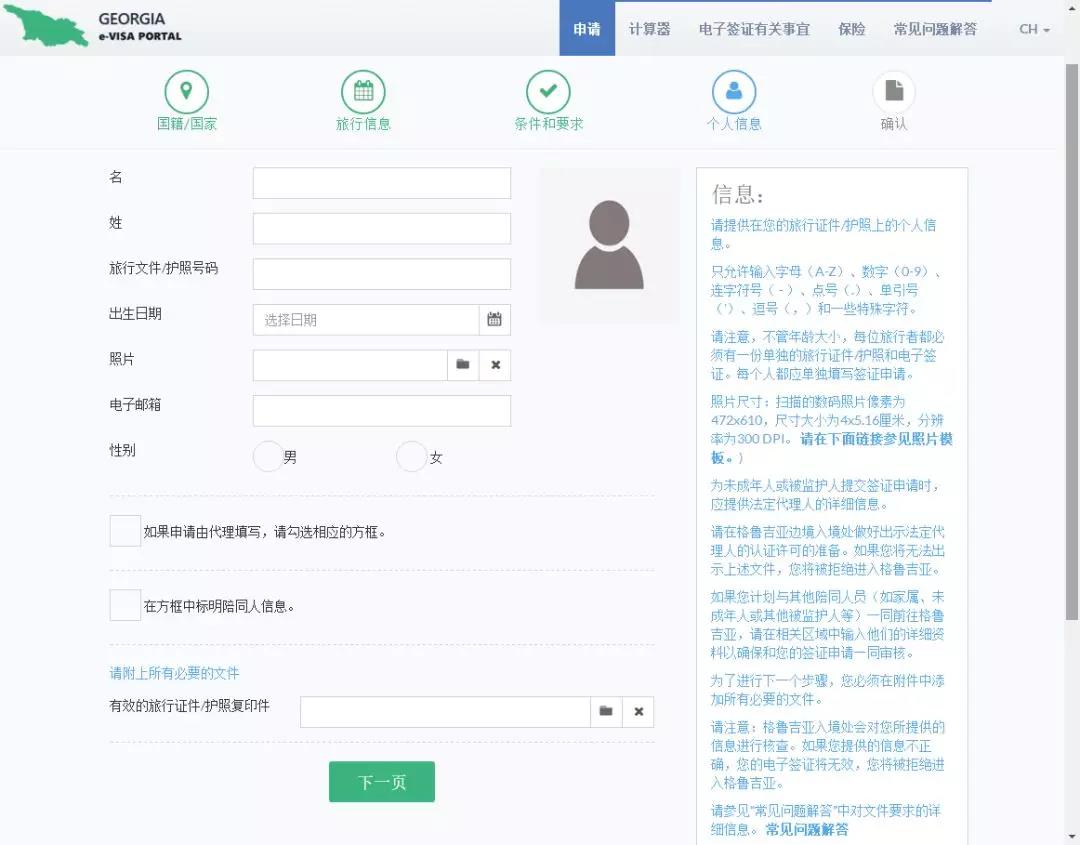Click the 旅行信息 calendar step icon
This screenshot has height=845, width=1080.
coord(363,92)
